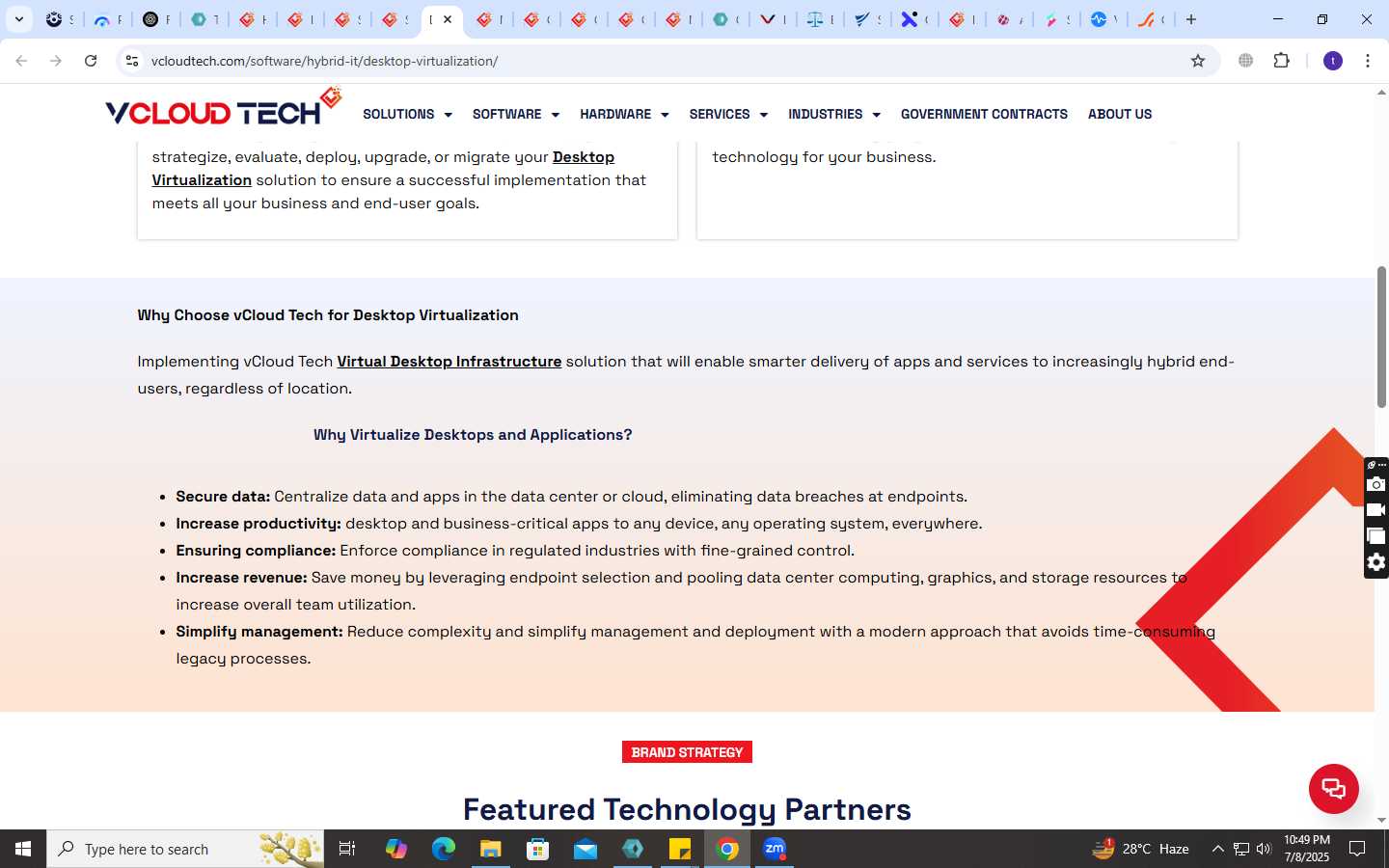This screenshot has height=868, width=1389.
Task: Open the red live chat button
Action: (1334, 788)
